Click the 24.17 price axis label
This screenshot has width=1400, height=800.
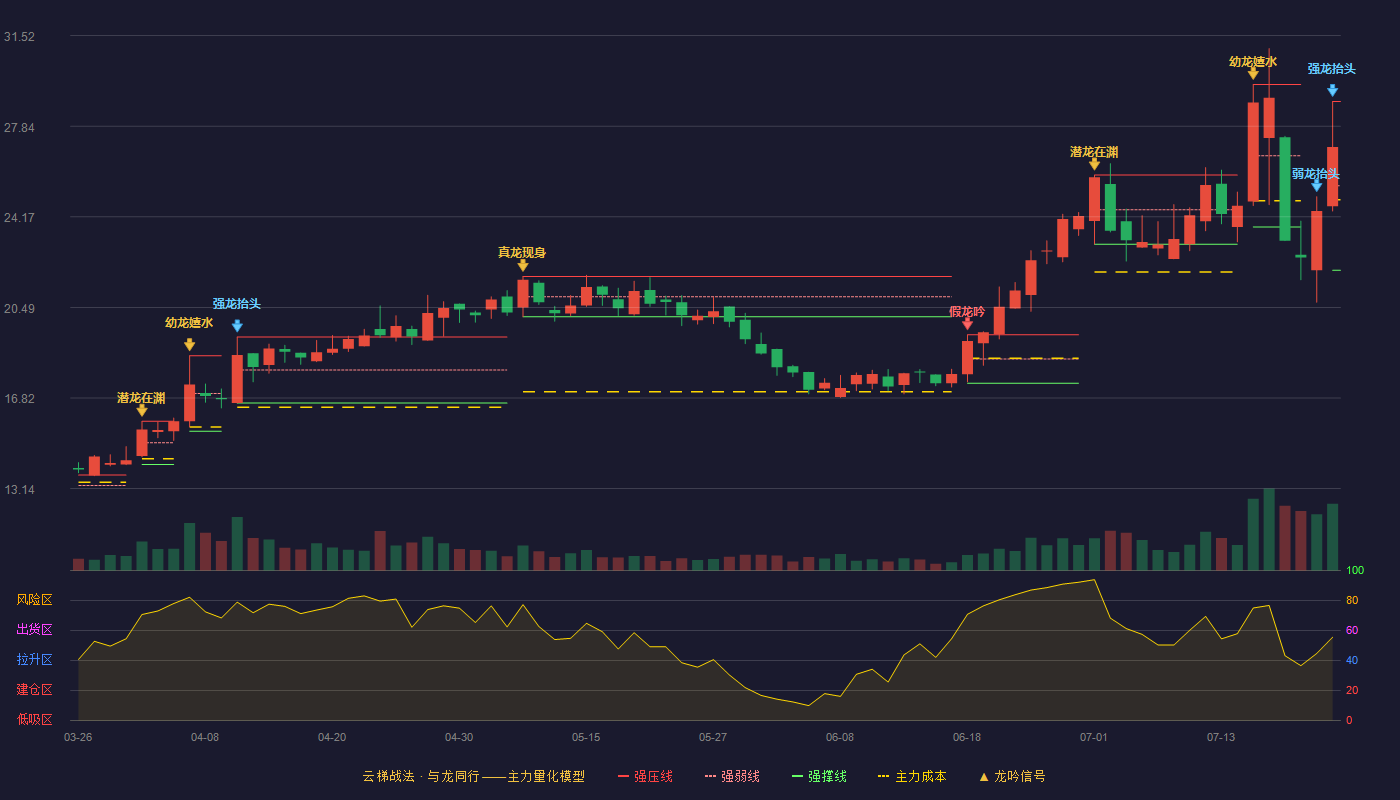pos(19,218)
